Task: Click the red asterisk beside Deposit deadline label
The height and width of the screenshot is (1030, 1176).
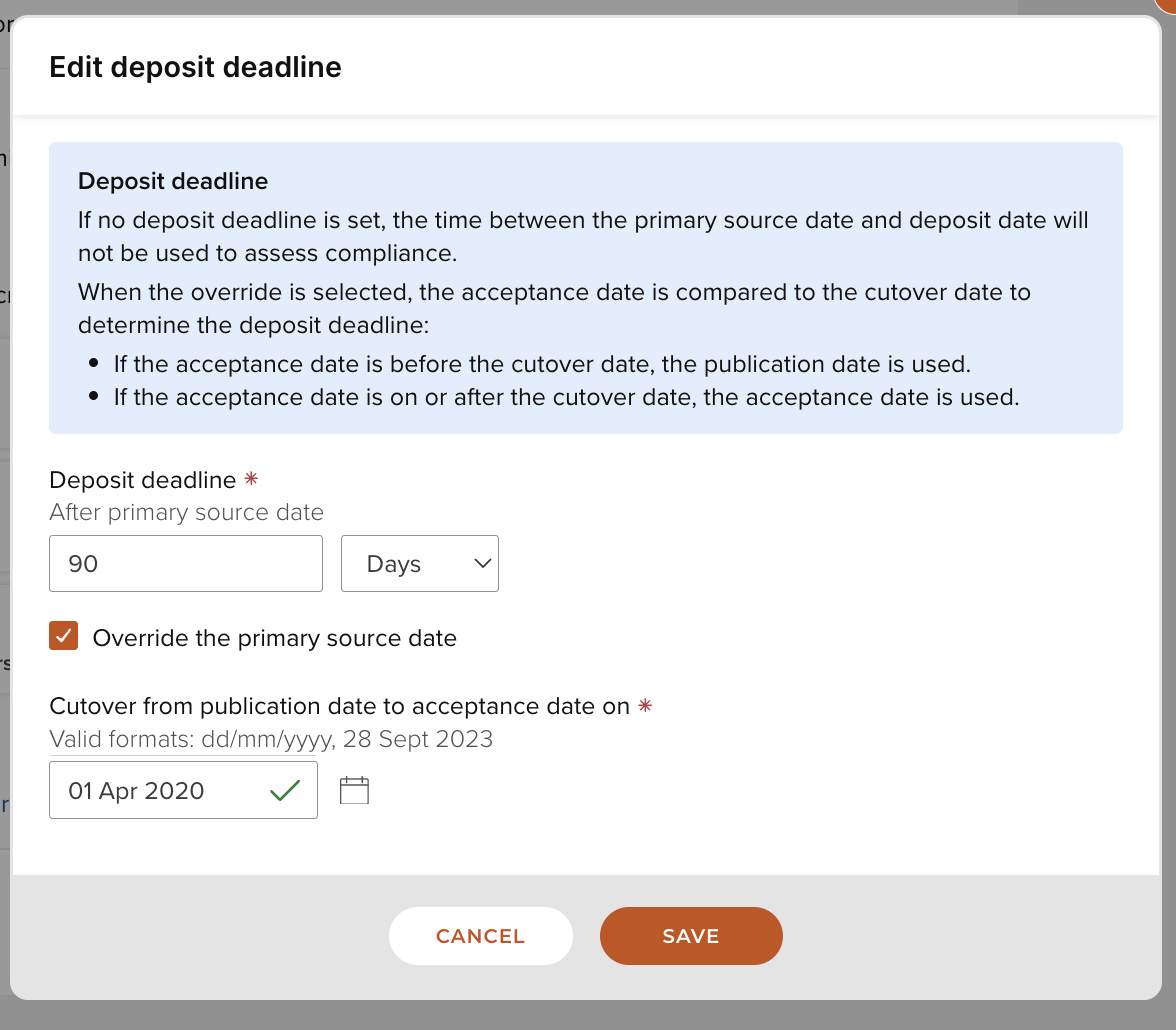Action: (251, 480)
